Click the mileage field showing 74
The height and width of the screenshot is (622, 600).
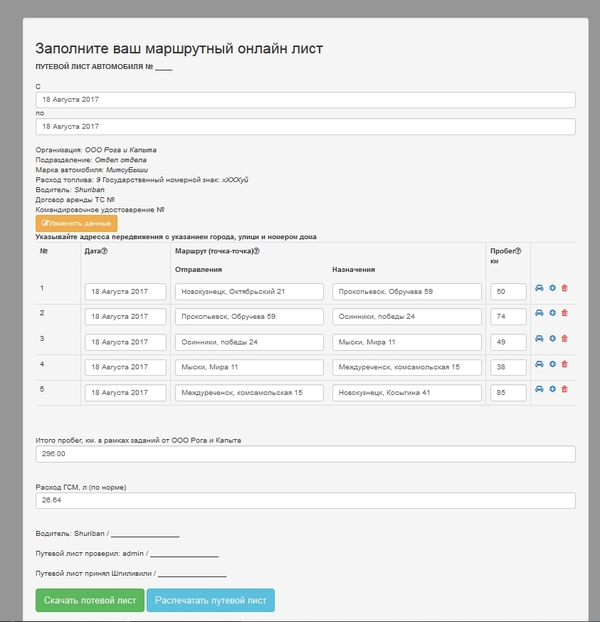[x=509, y=316]
